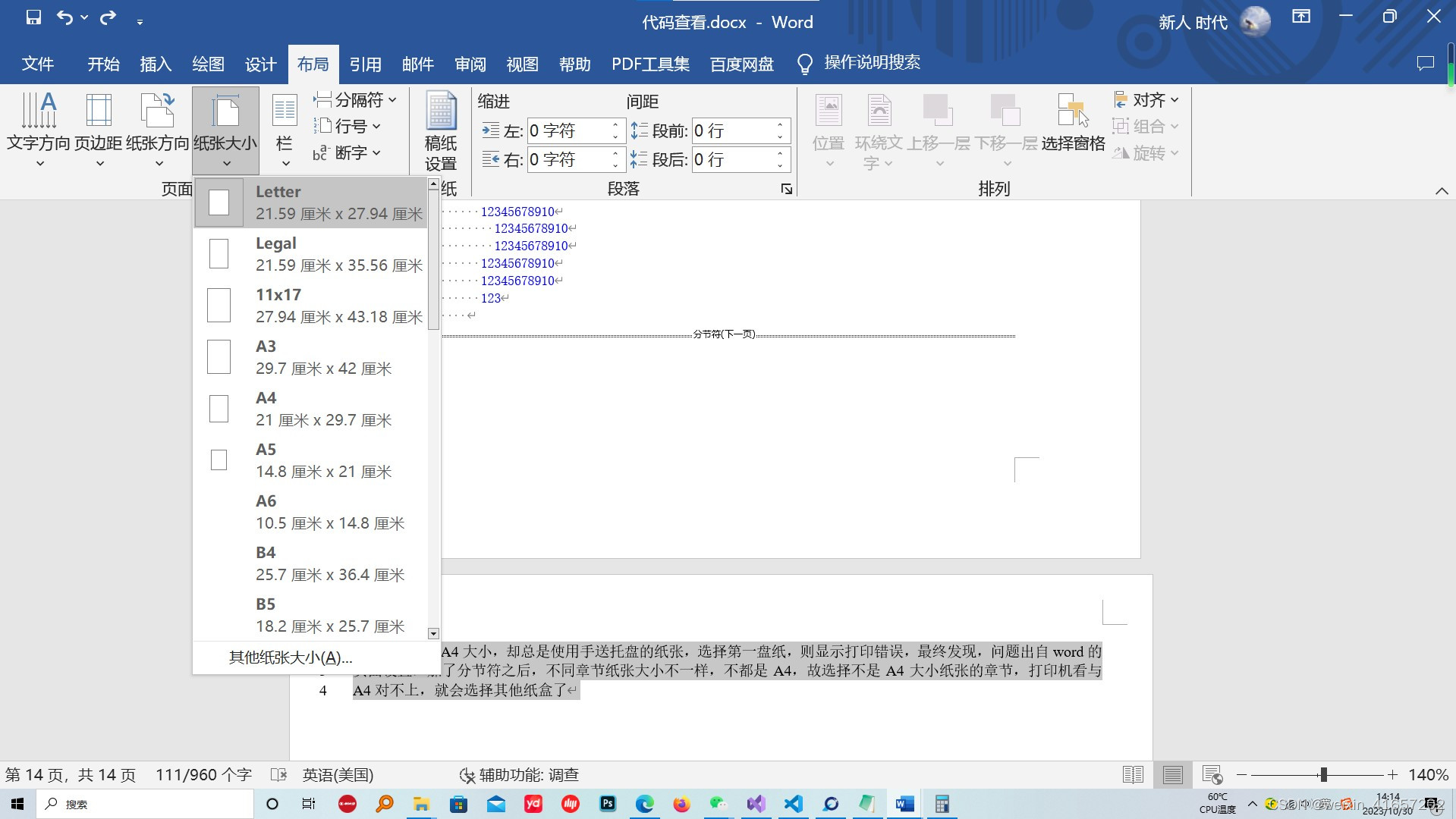Viewport: 1456px width, 819px height.
Task: Open the Paragraph settings dialog launcher
Action: tap(786, 189)
